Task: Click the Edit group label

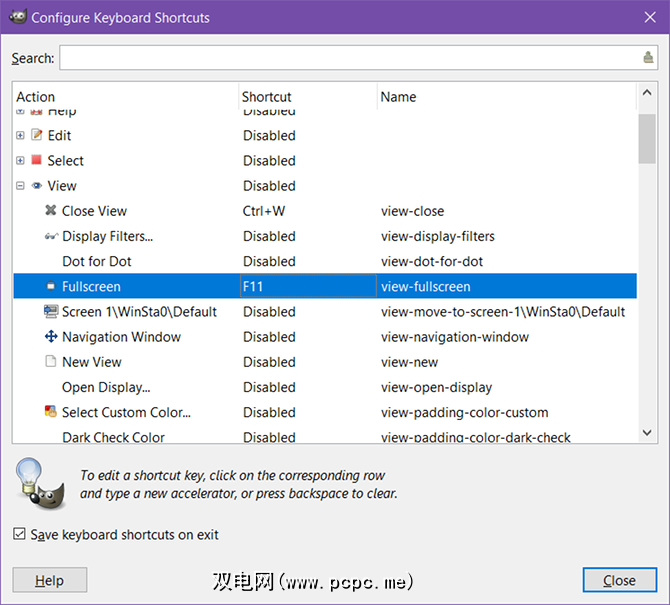Action: pos(59,135)
